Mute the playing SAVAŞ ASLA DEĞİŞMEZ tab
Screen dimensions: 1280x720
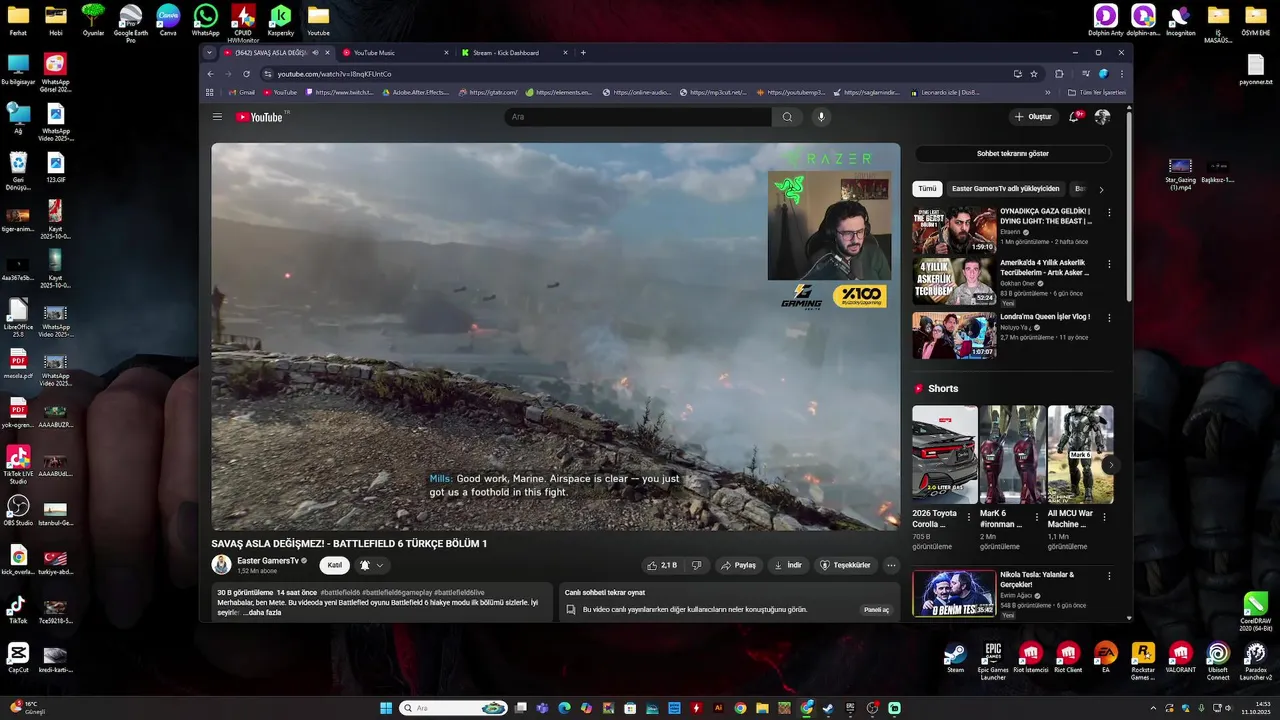[x=315, y=53]
